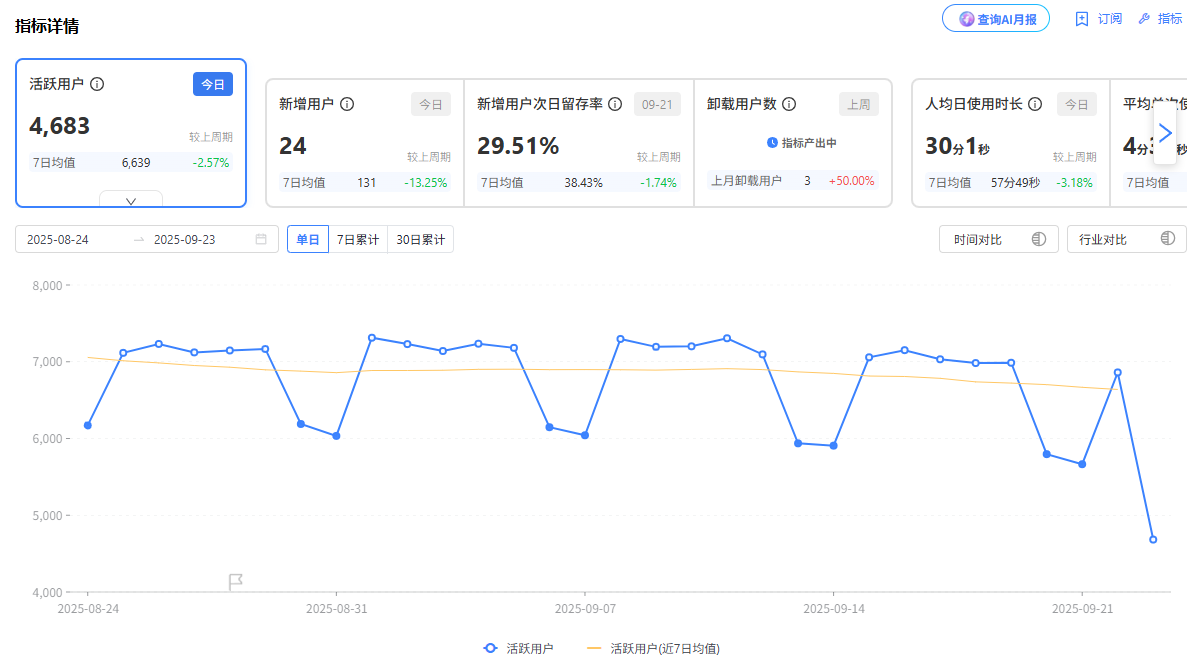Image resolution: width=1198 pixels, height=667 pixels.
Task: Click the 2025-09-14 axis label
Action: tap(834, 609)
